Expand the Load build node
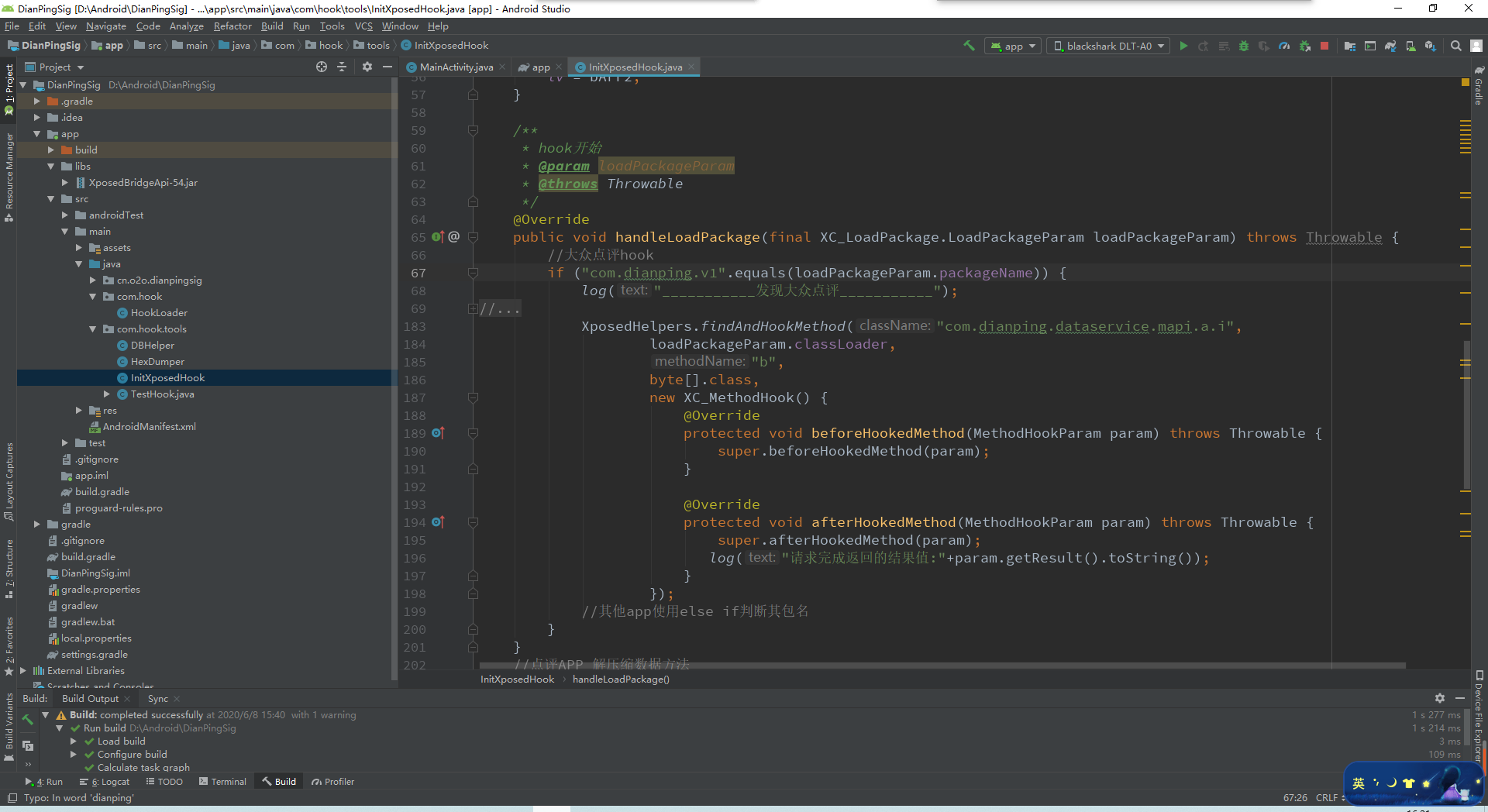This screenshot has width=1488, height=812. (x=74, y=741)
